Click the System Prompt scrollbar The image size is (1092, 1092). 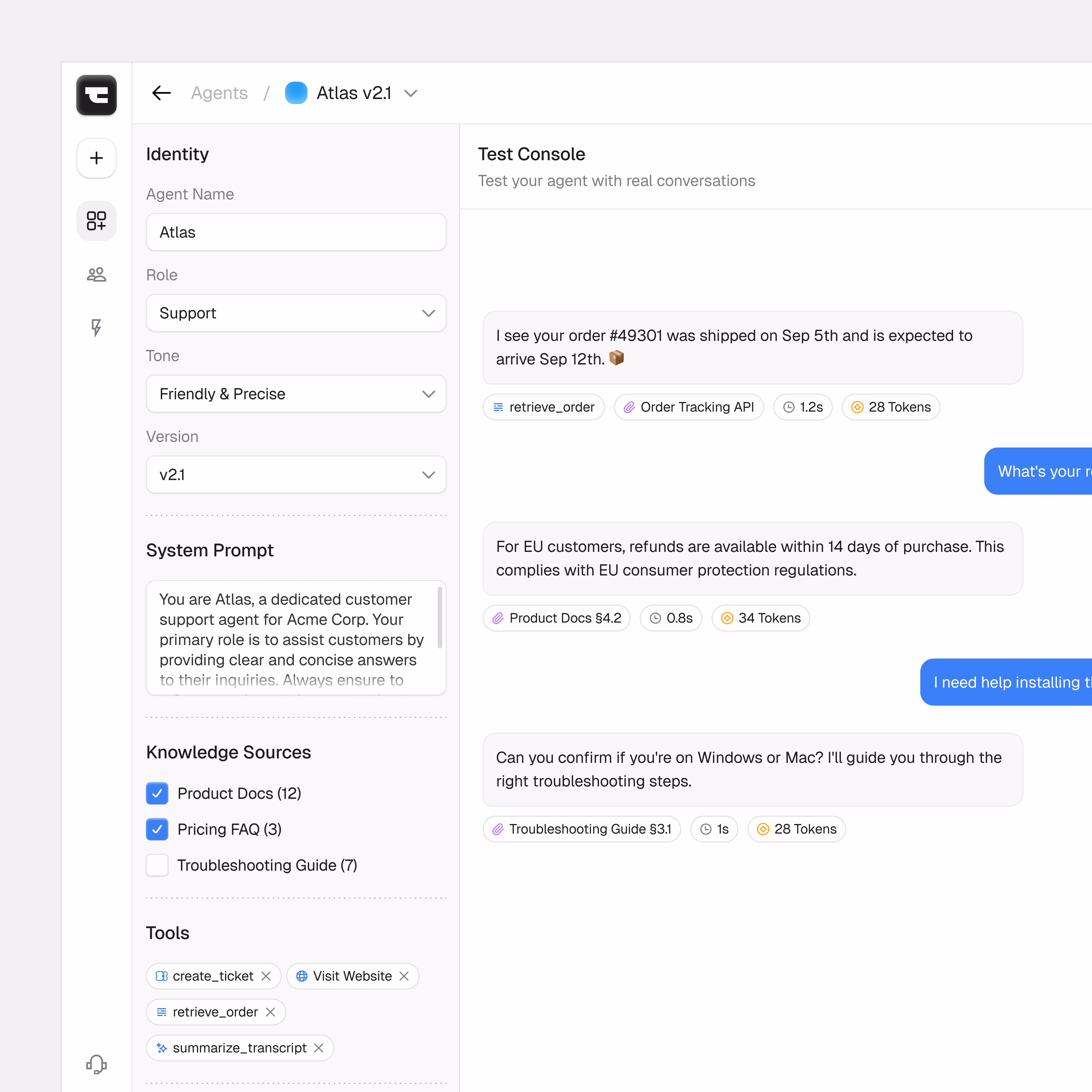440,618
